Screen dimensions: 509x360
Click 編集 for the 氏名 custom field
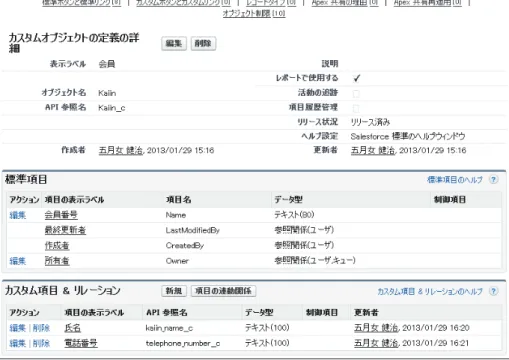coord(18,328)
